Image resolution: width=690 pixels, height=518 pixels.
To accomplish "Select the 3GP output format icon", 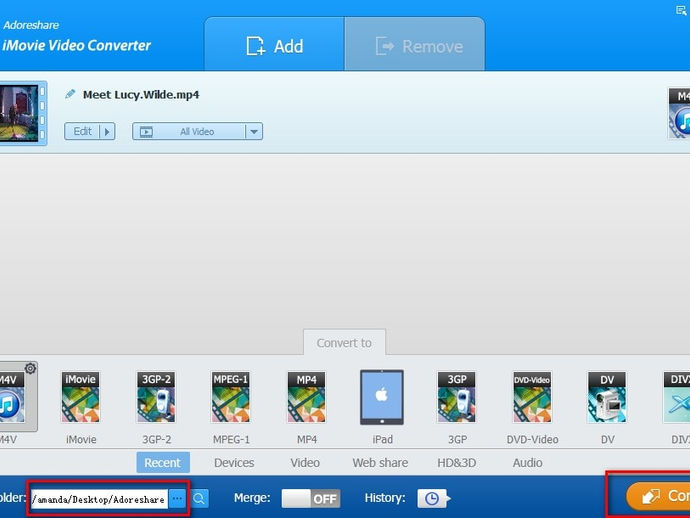I will (x=457, y=397).
